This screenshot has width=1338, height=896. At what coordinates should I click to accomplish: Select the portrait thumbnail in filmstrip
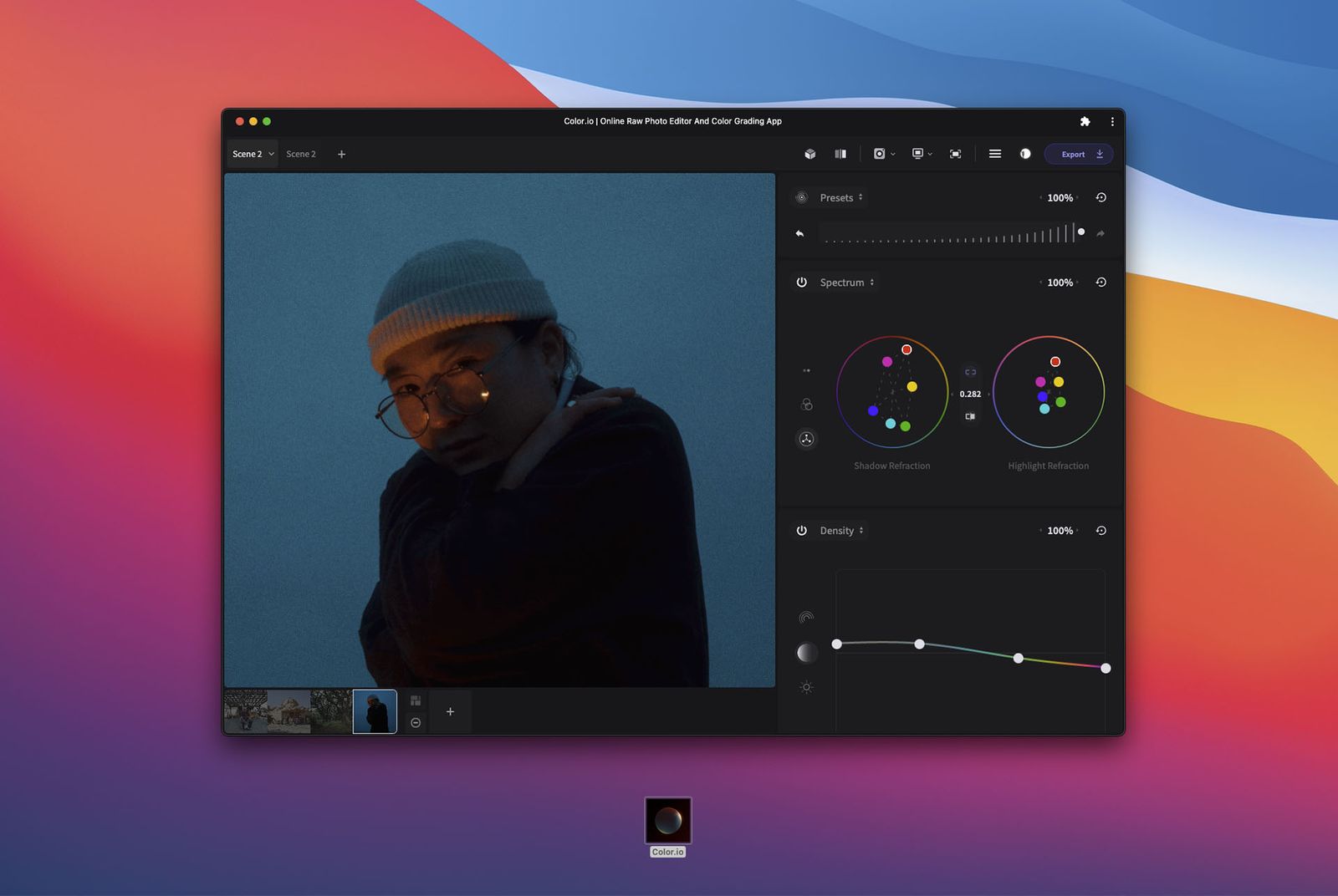pos(375,711)
